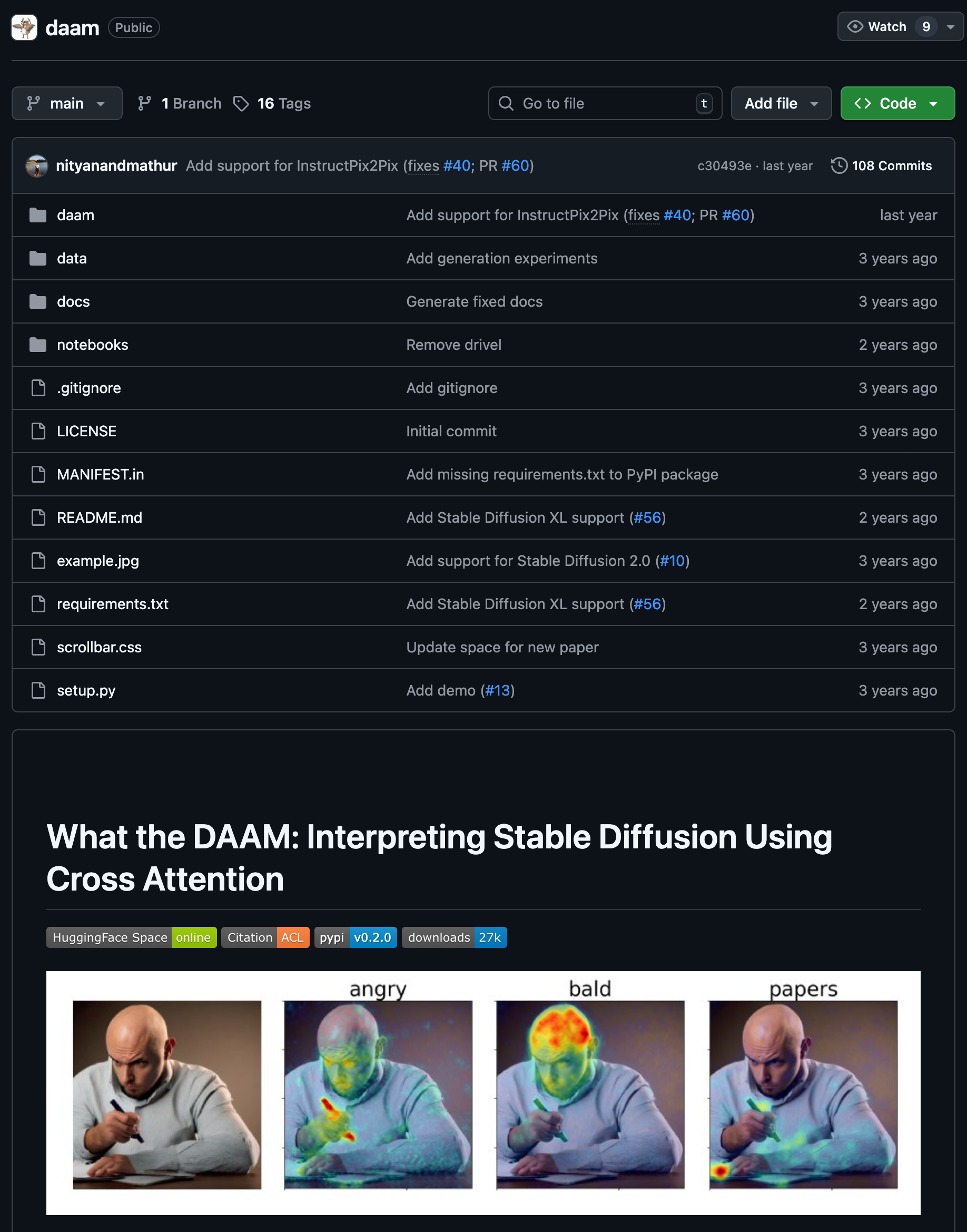Click the 't' keyboard shortcut hint
The image size is (967, 1232).
click(x=704, y=103)
